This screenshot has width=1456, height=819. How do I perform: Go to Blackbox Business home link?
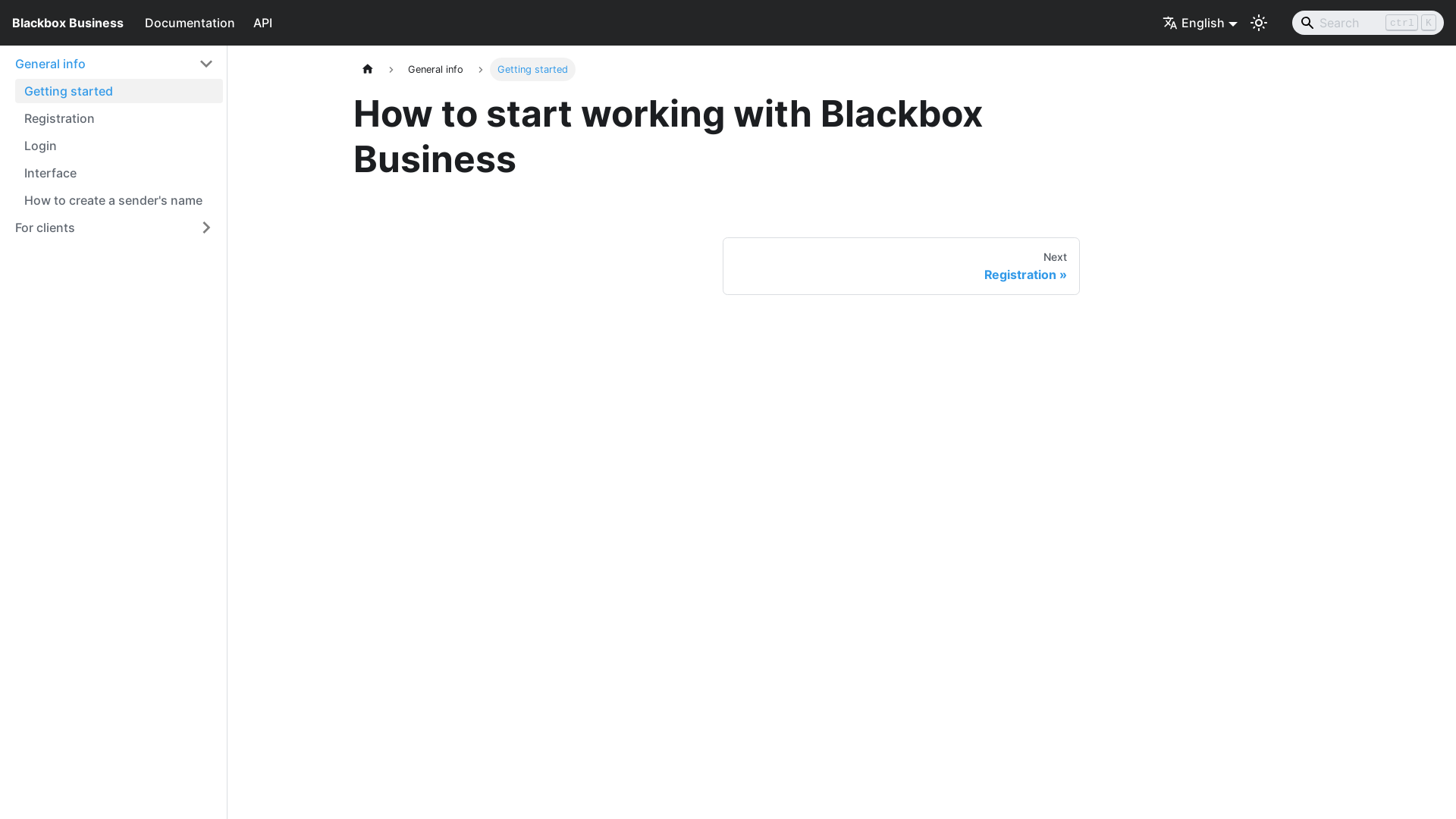67,23
